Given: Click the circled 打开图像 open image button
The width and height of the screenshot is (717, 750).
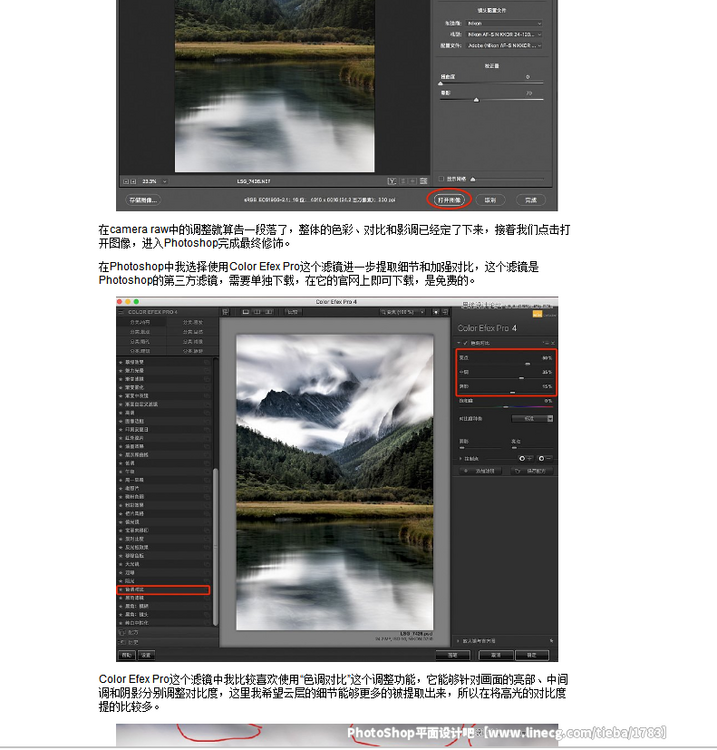Looking at the screenshot, I should point(449,200).
